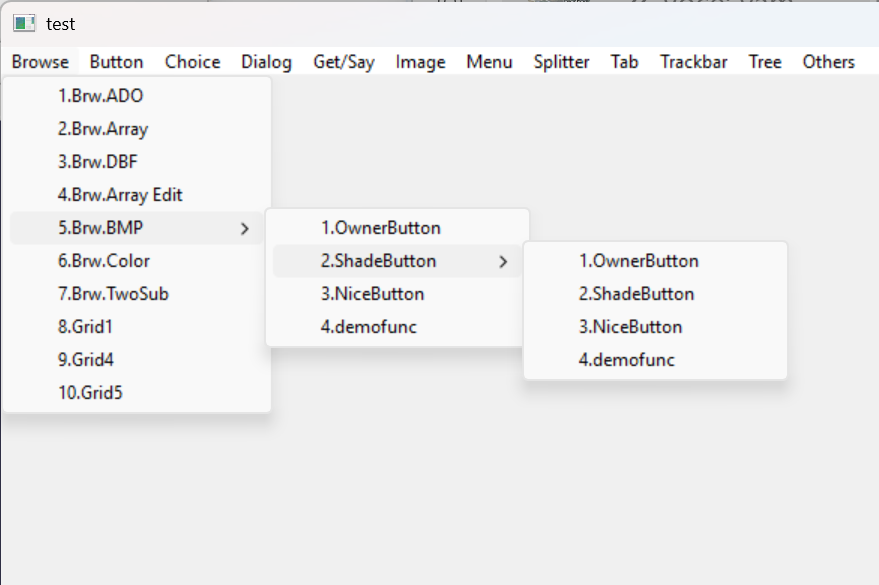879x585 pixels.
Task: Open the Get/Say menu
Action: pos(344,62)
